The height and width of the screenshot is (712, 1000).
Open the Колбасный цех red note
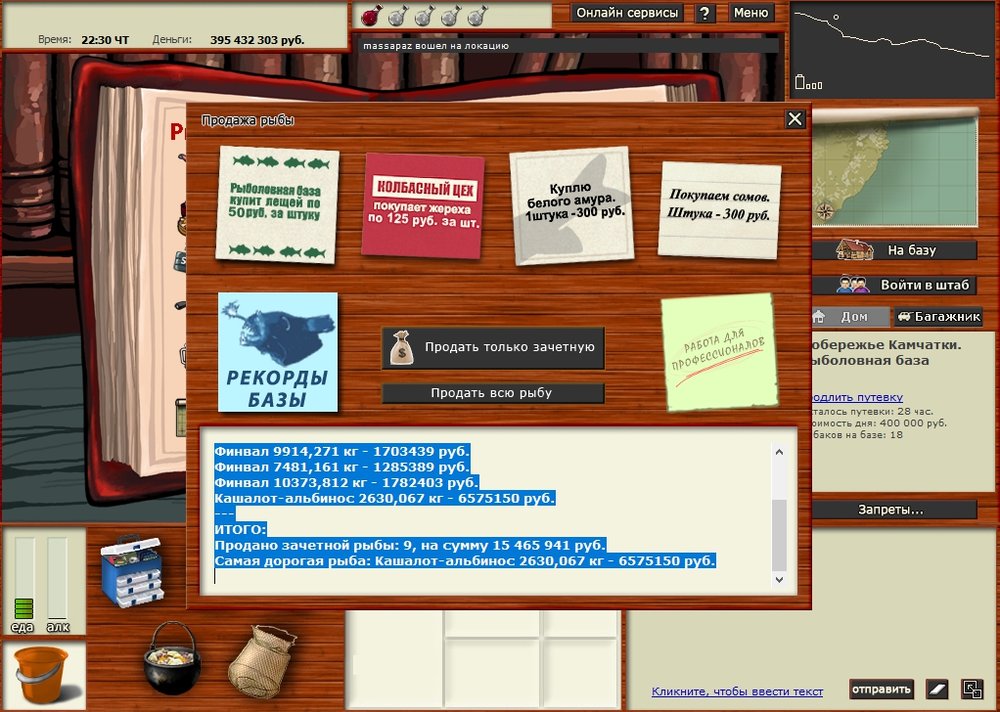pyautogui.click(x=423, y=205)
